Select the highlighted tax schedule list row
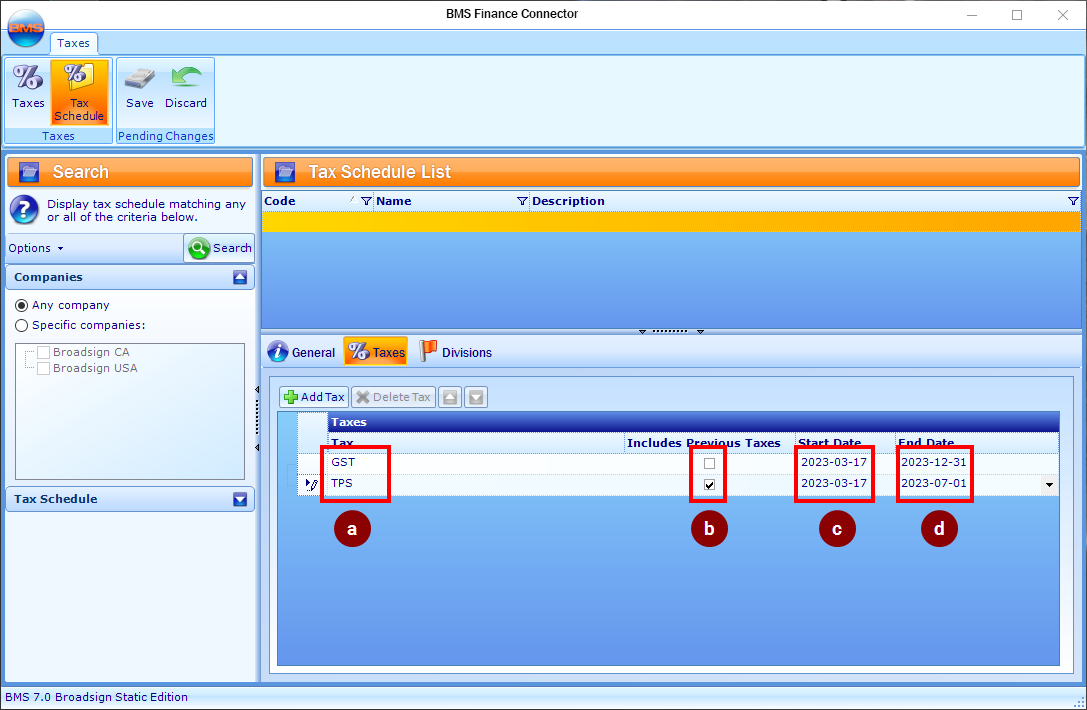The height and width of the screenshot is (710, 1087). (671, 222)
